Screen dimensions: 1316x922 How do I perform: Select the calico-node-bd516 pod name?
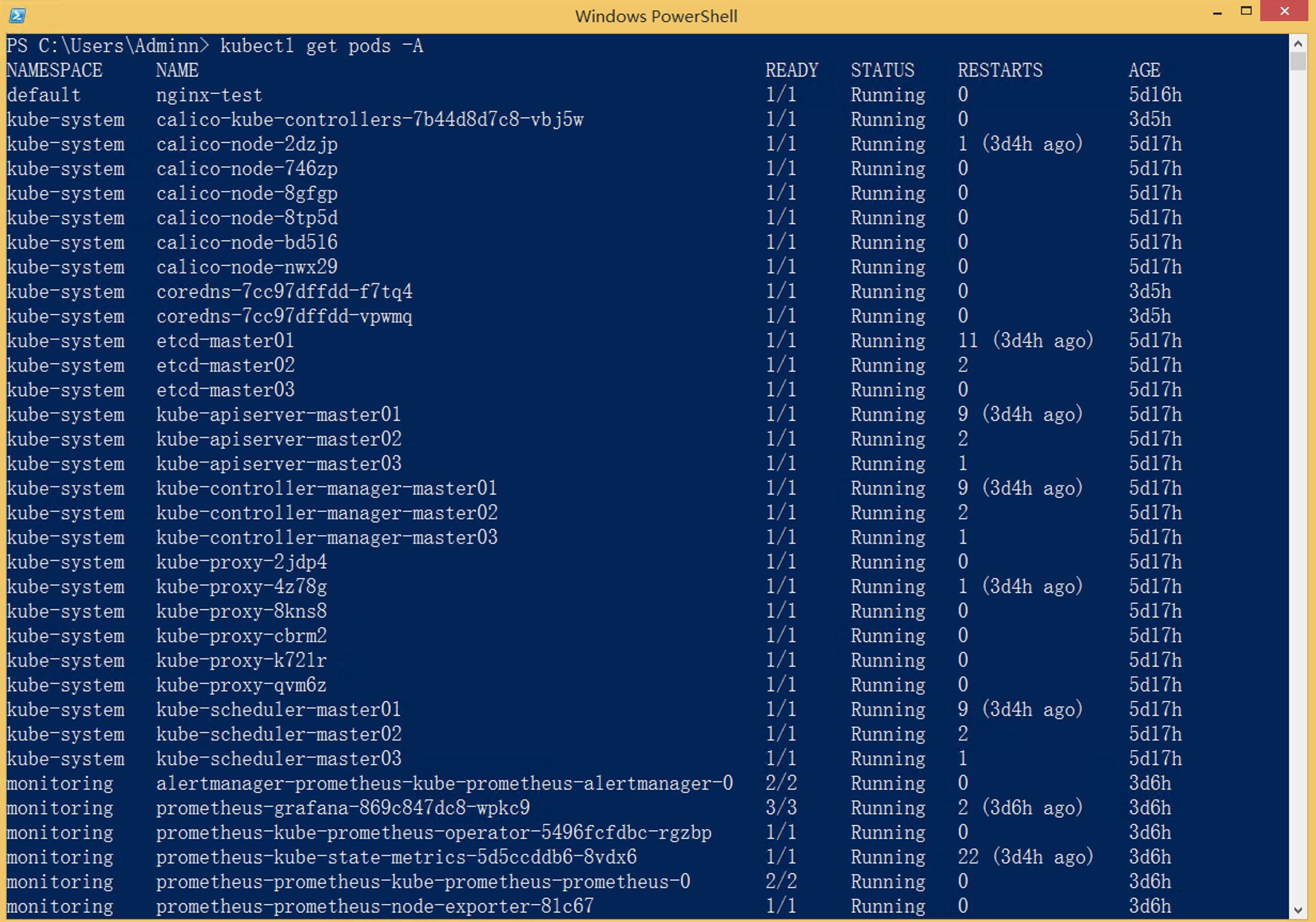(247, 243)
